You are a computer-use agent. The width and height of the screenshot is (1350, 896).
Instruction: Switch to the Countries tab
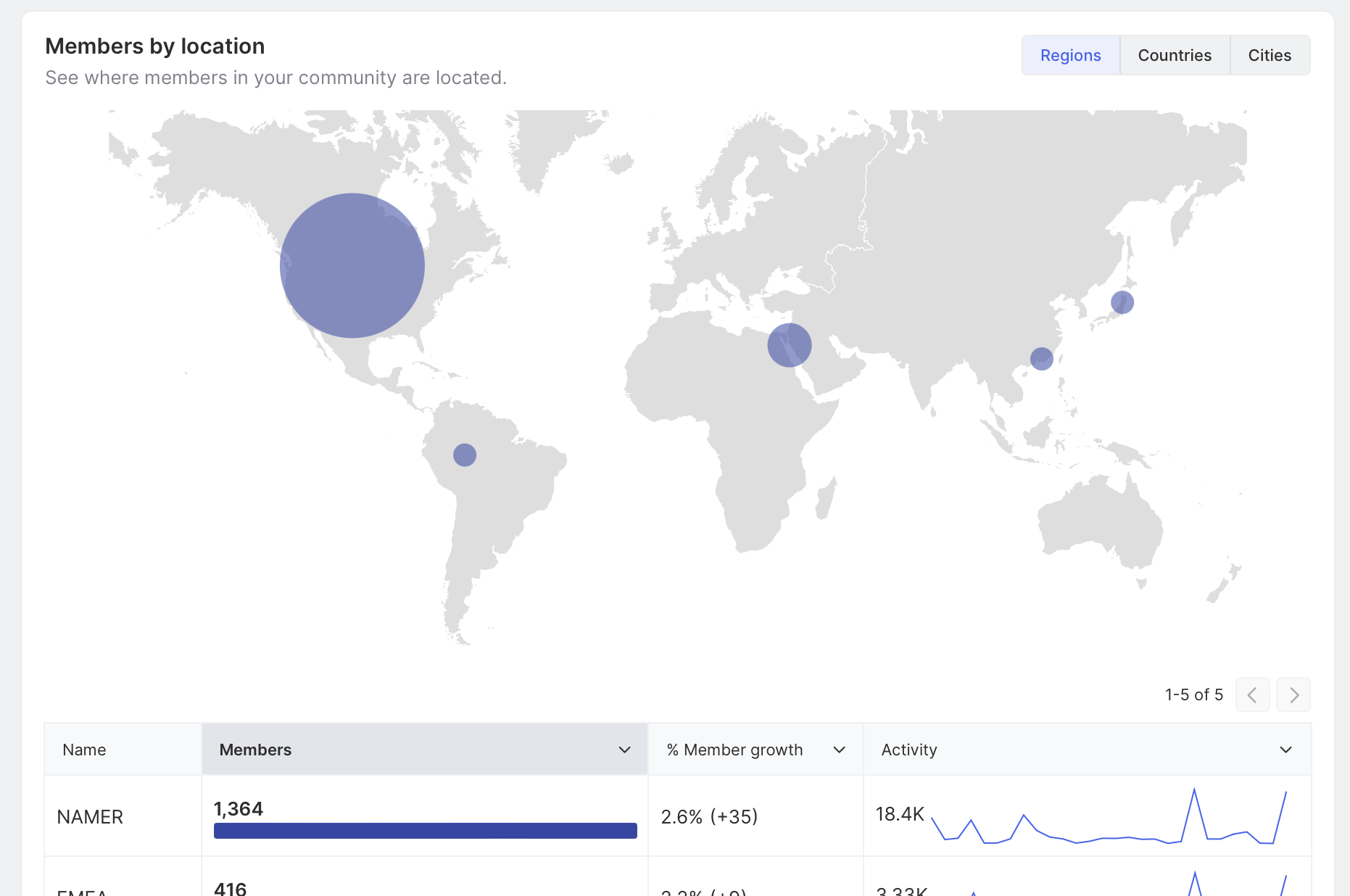1175,55
